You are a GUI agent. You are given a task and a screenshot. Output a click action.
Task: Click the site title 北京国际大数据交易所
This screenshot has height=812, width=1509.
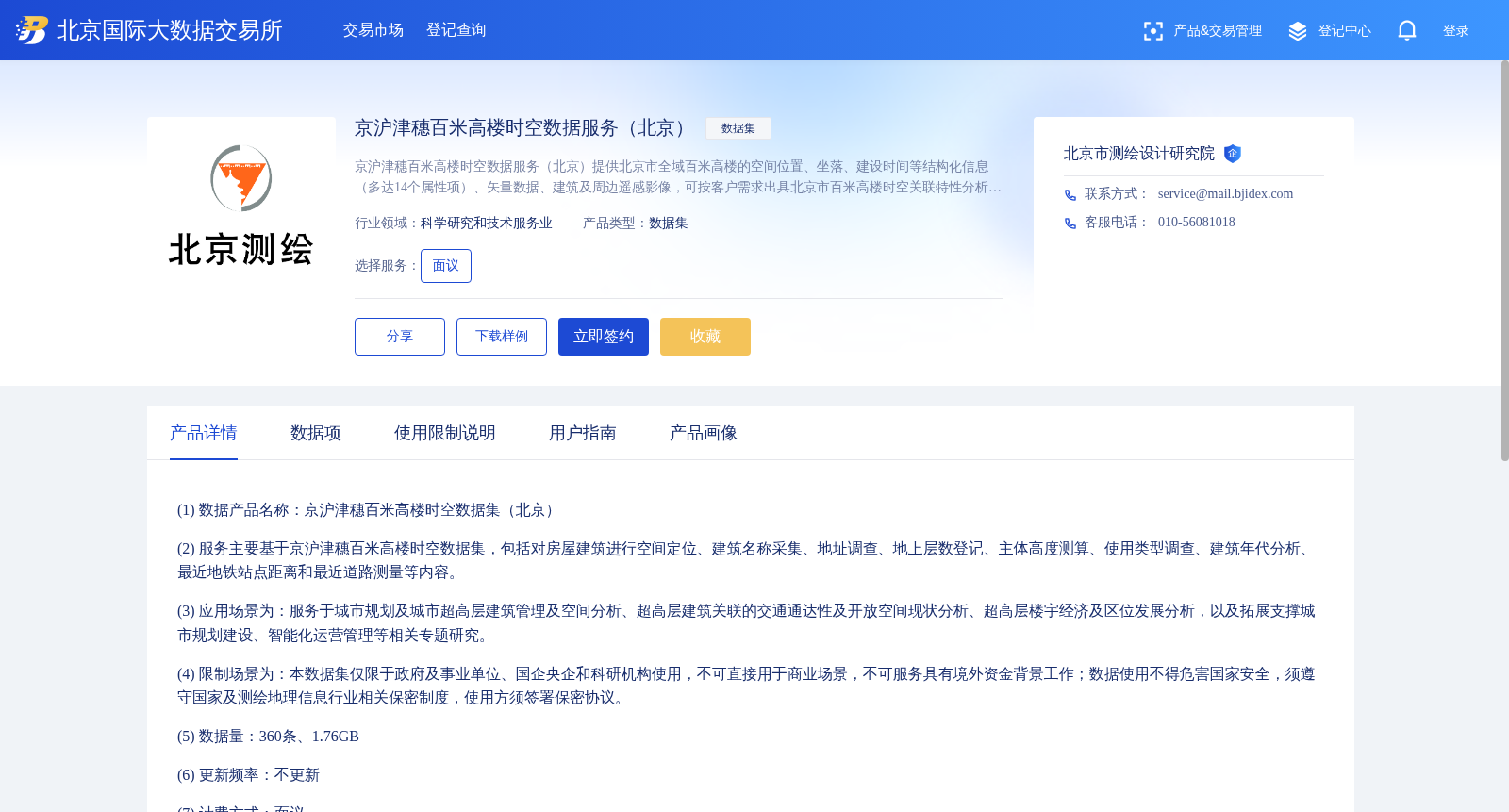pos(170,30)
